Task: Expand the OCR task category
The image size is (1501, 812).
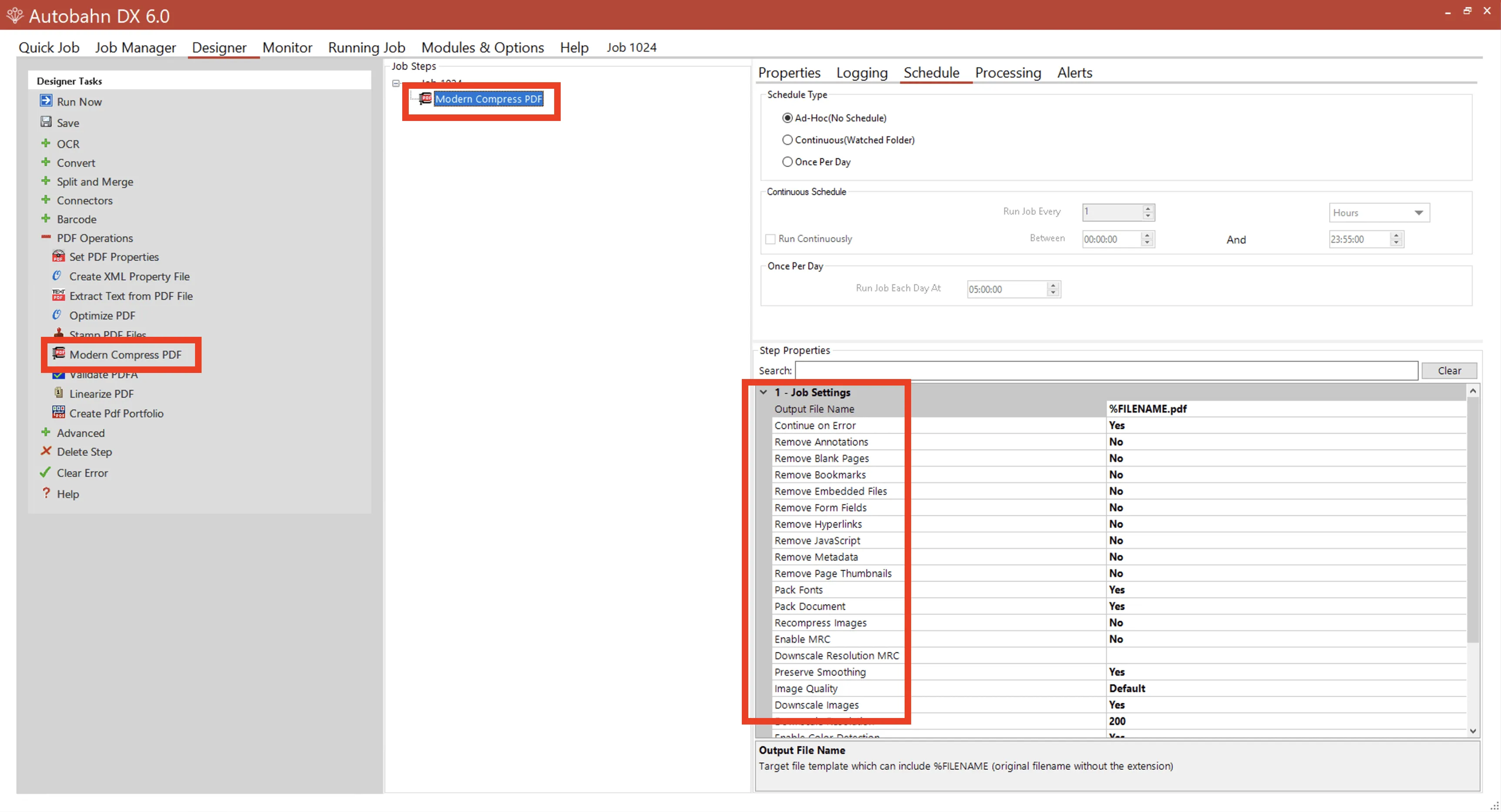Action: 46,143
